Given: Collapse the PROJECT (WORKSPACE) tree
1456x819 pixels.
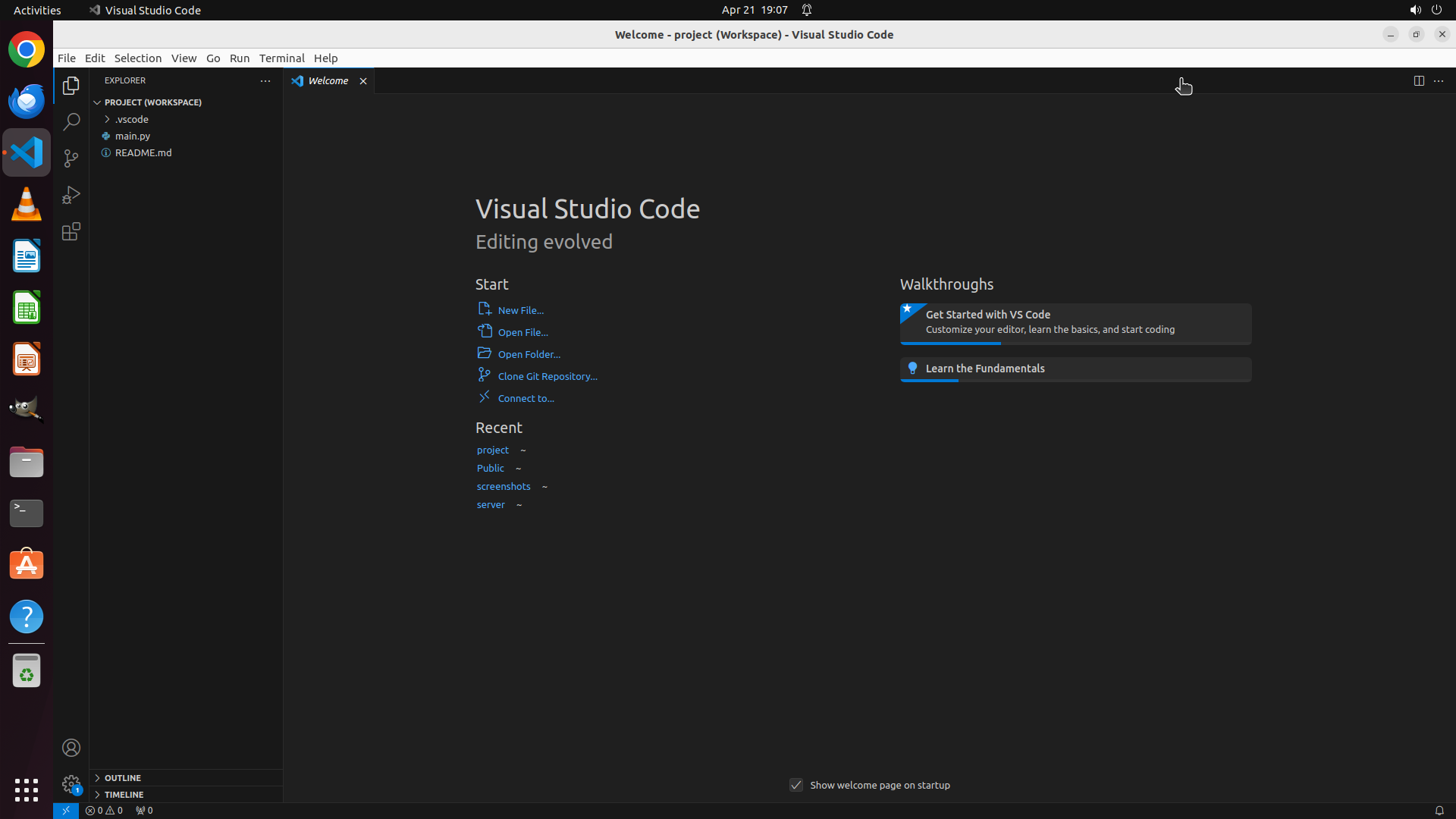Looking at the screenshot, I should click(152, 102).
